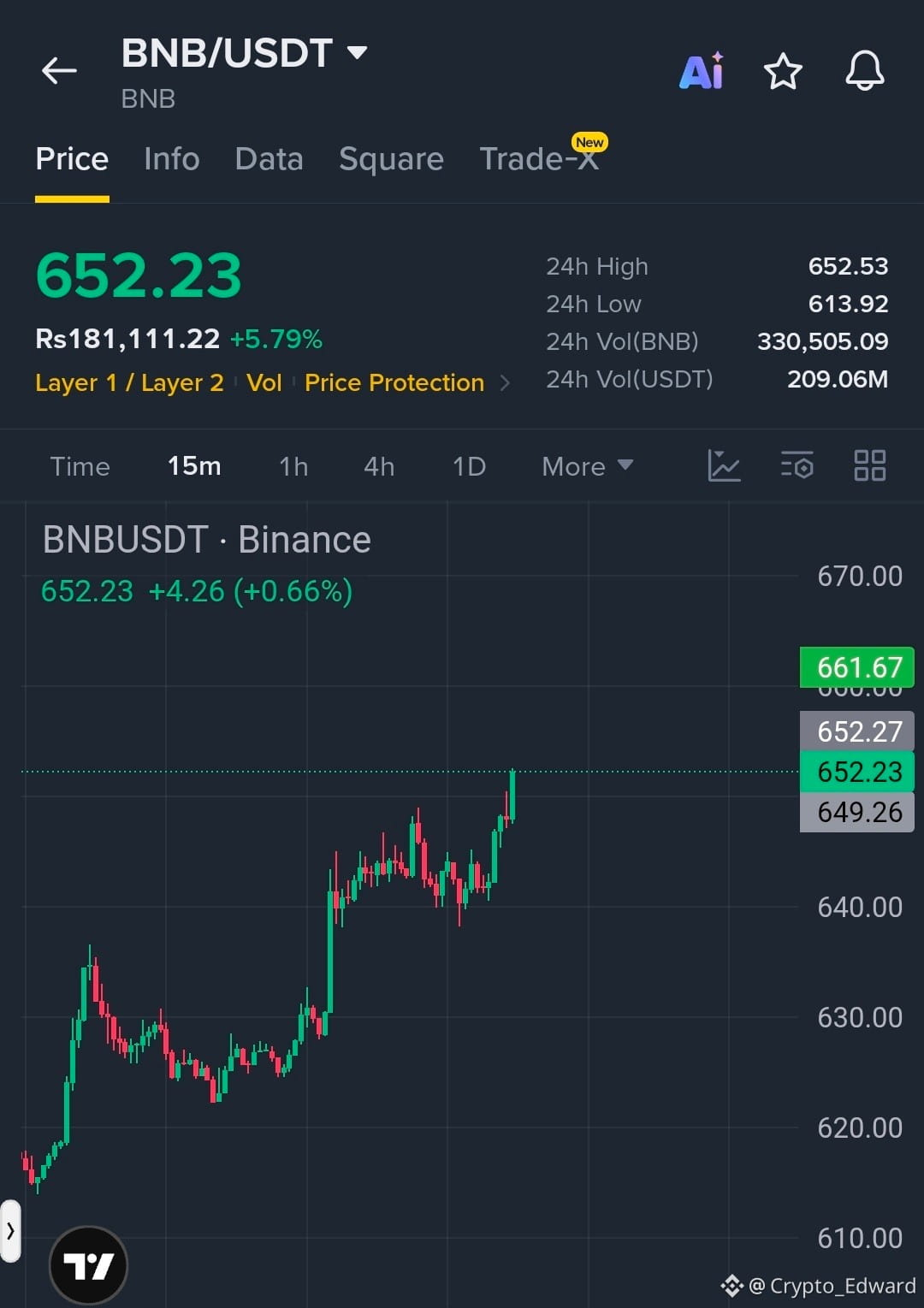Image resolution: width=924 pixels, height=1308 pixels.
Task: Tap the 652.23 large price figure
Action: (139, 275)
